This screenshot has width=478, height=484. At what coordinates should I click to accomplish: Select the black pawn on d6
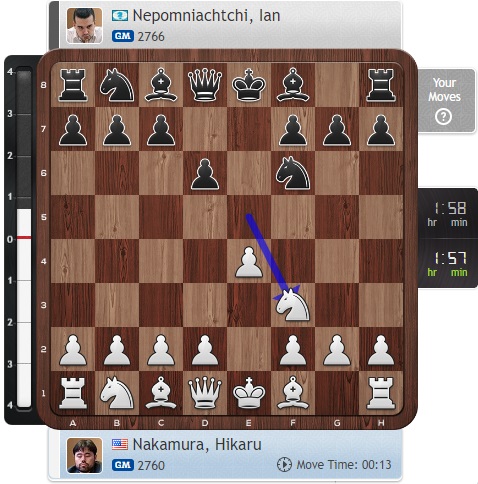click(205, 174)
